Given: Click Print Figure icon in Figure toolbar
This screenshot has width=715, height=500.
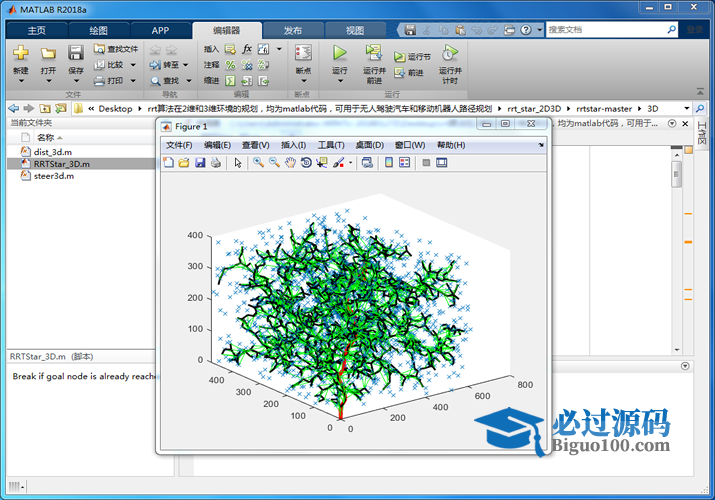Looking at the screenshot, I should pos(215,162).
